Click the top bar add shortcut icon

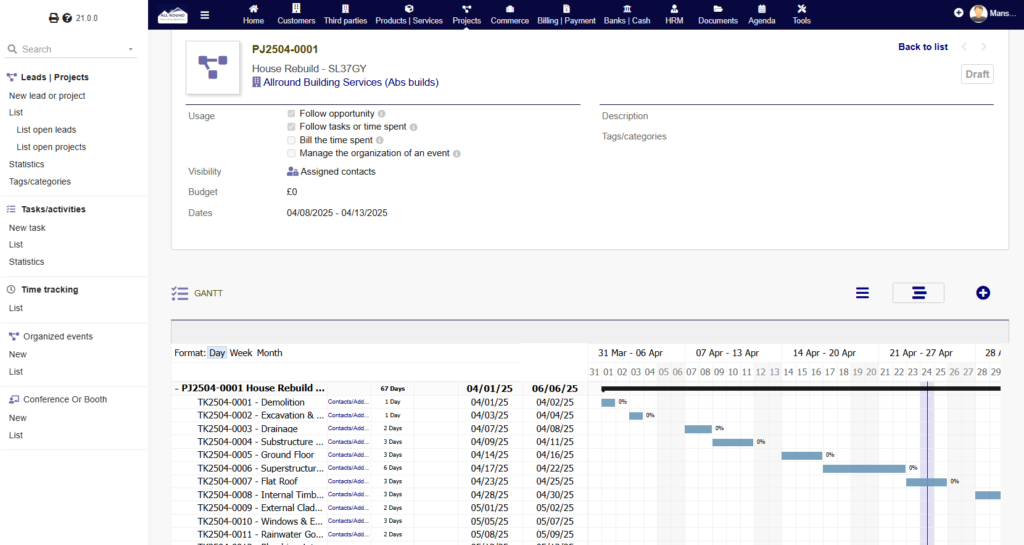point(959,13)
